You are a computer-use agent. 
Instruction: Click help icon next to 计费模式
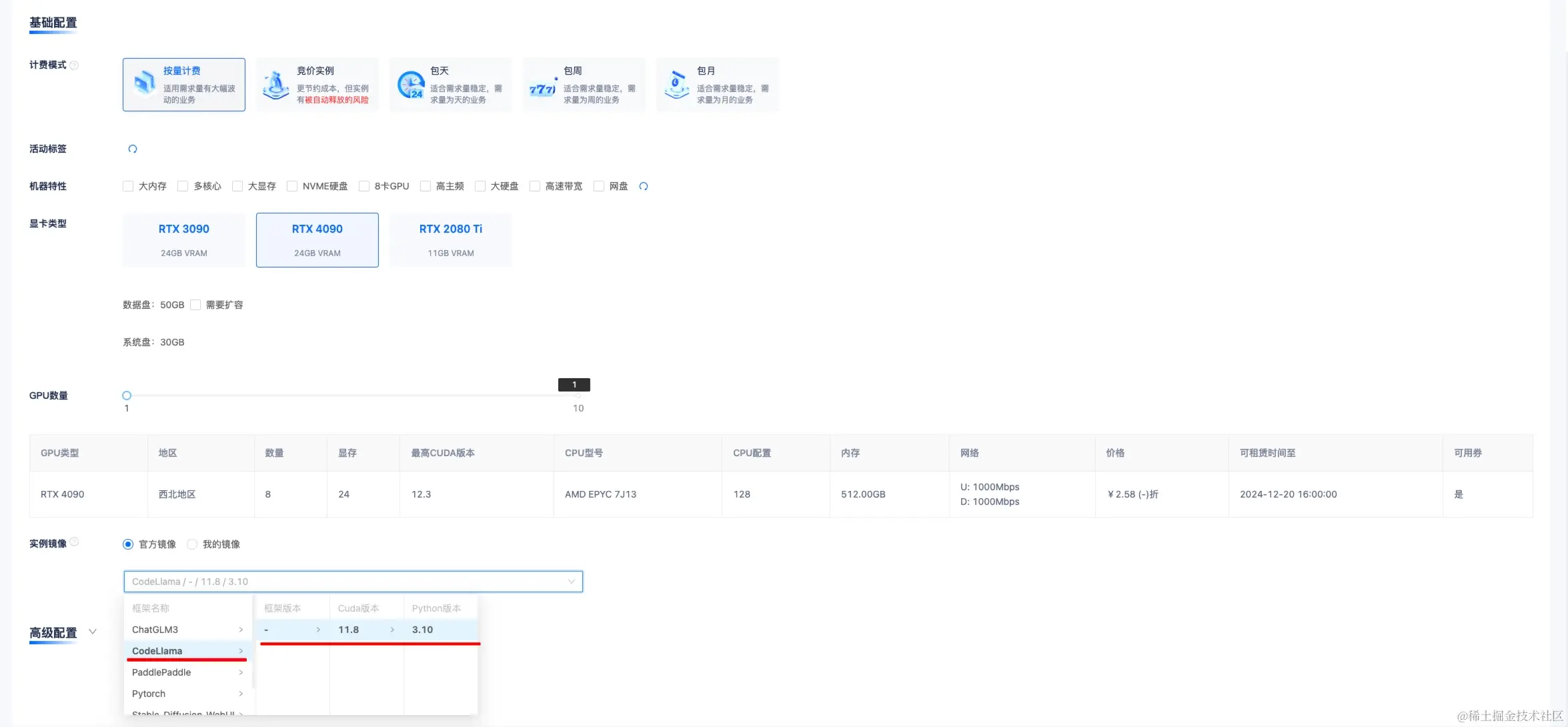pyautogui.click(x=75, y=65)
